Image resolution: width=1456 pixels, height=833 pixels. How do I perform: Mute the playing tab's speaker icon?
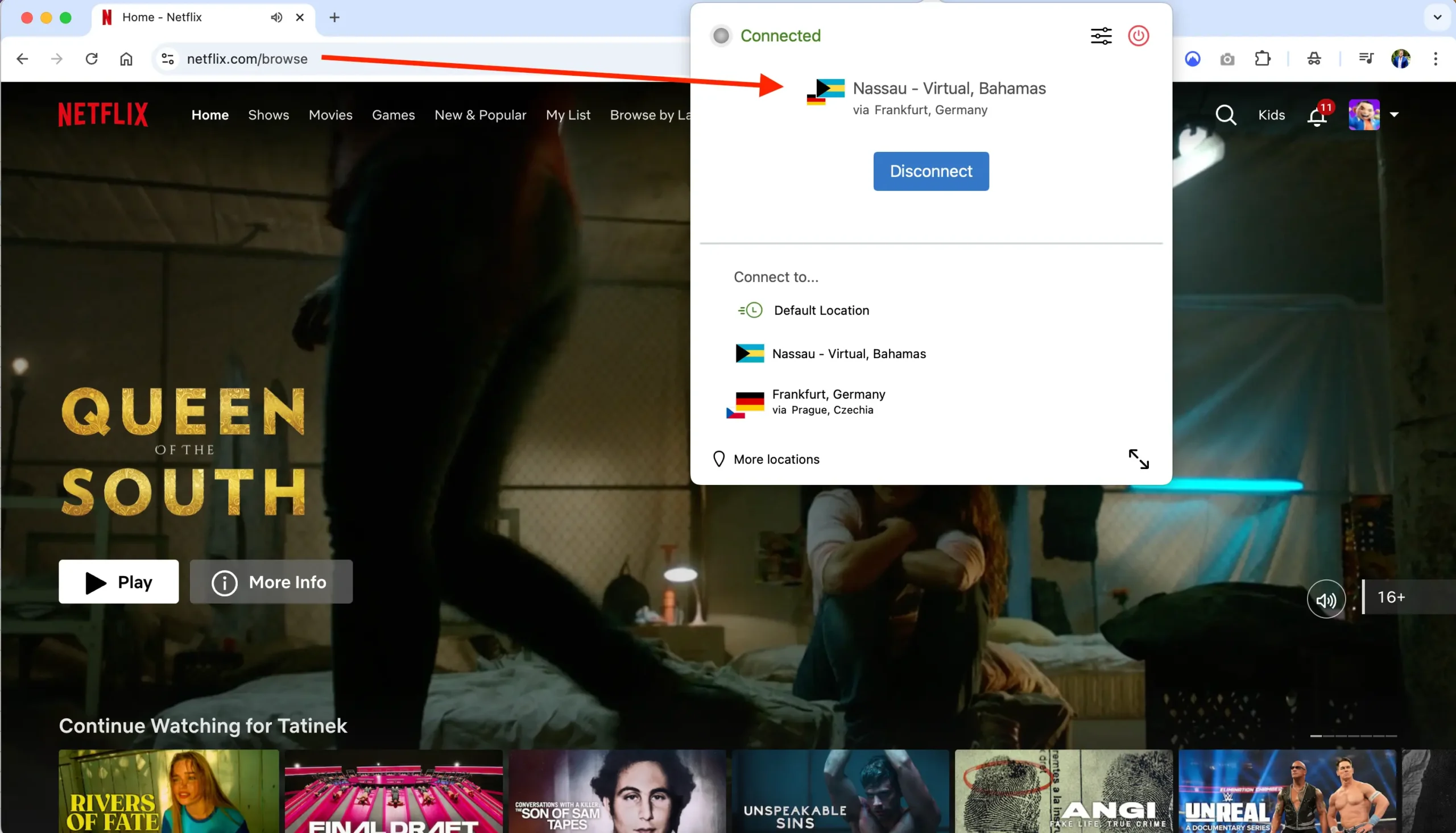[276, 17]
